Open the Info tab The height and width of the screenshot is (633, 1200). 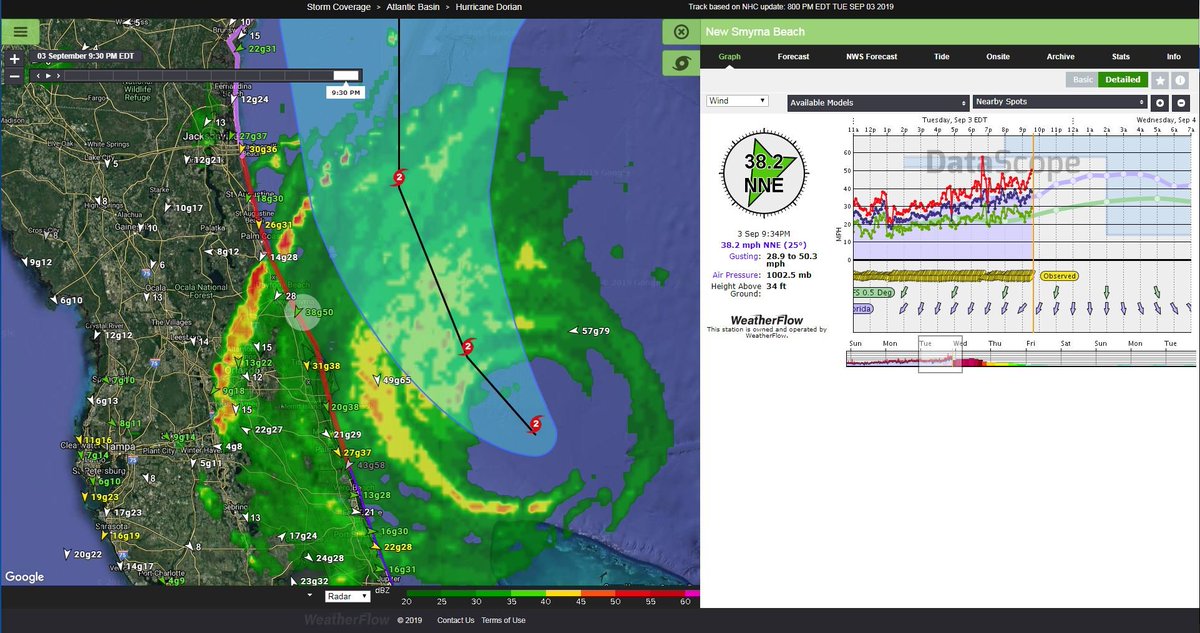(1173, 57)
